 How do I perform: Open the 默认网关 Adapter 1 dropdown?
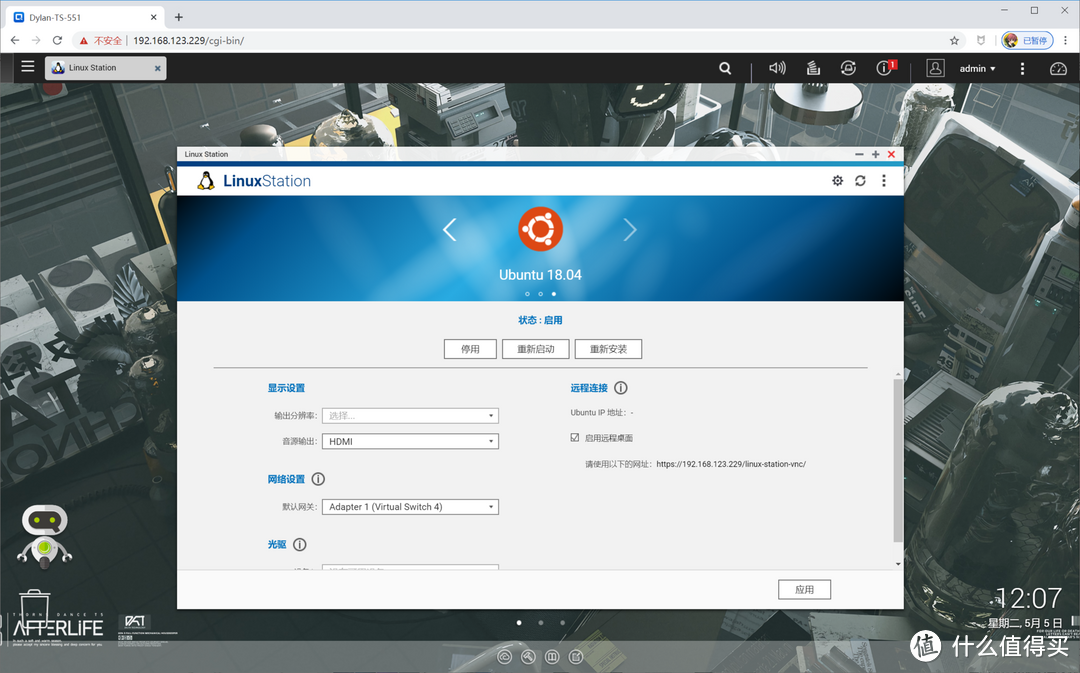[x=411, y=507]
